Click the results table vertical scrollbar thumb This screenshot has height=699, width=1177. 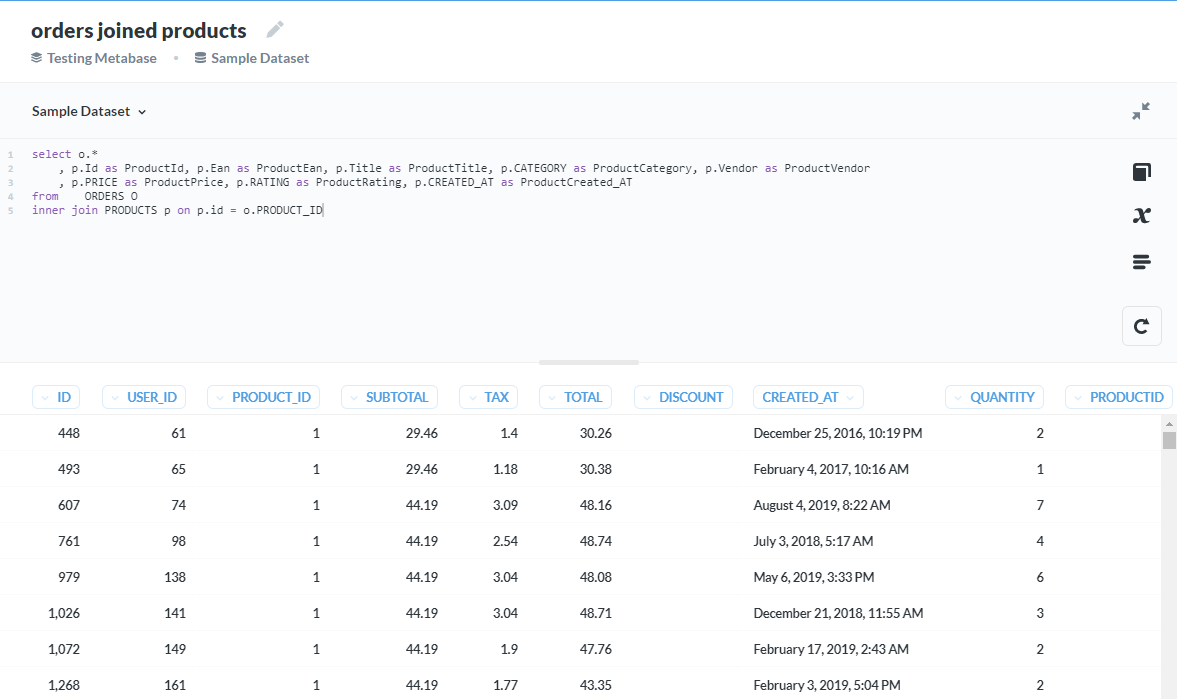click(x=1169, y=440)
